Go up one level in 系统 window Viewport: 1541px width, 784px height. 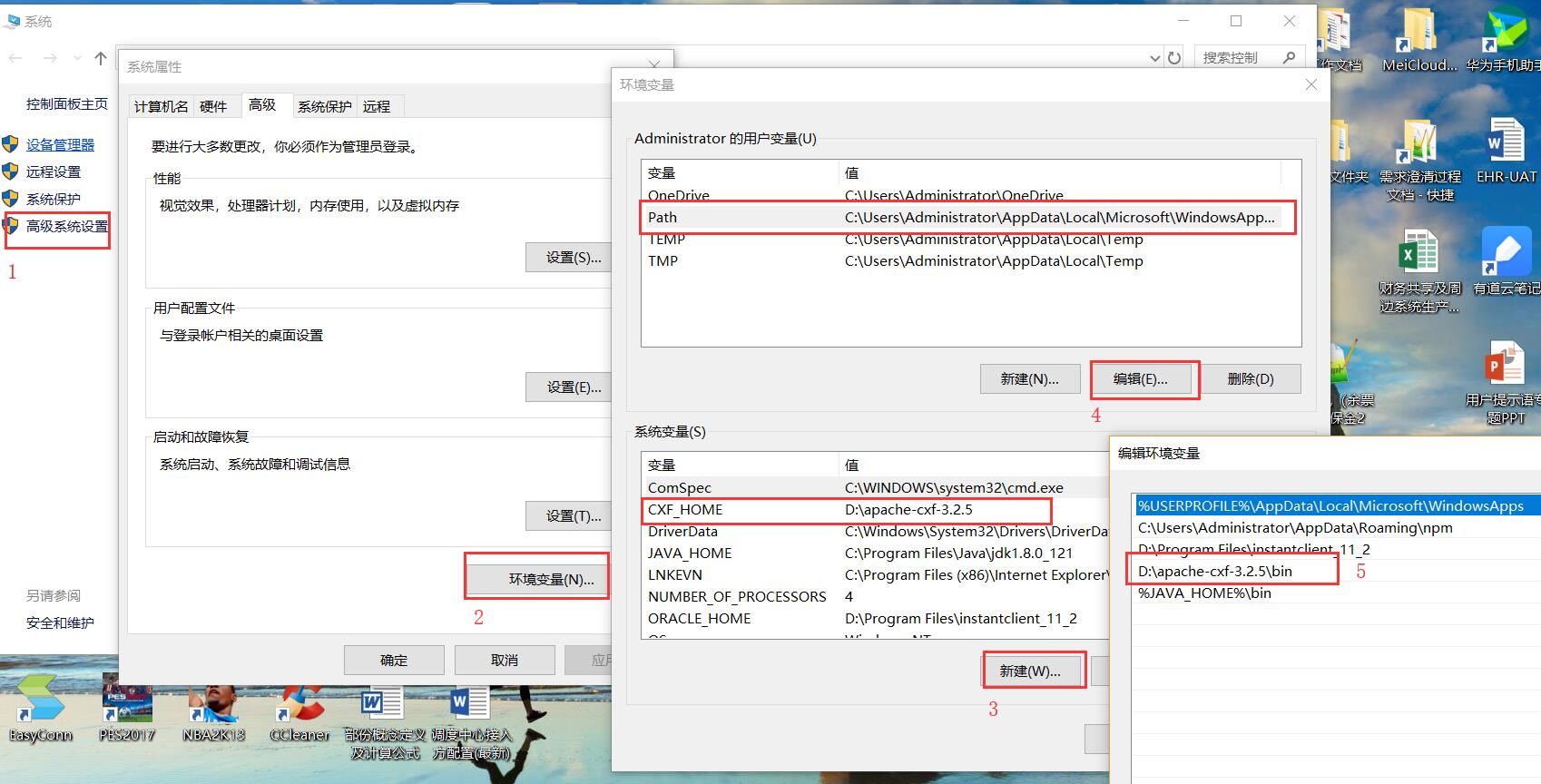coord(101,58)
